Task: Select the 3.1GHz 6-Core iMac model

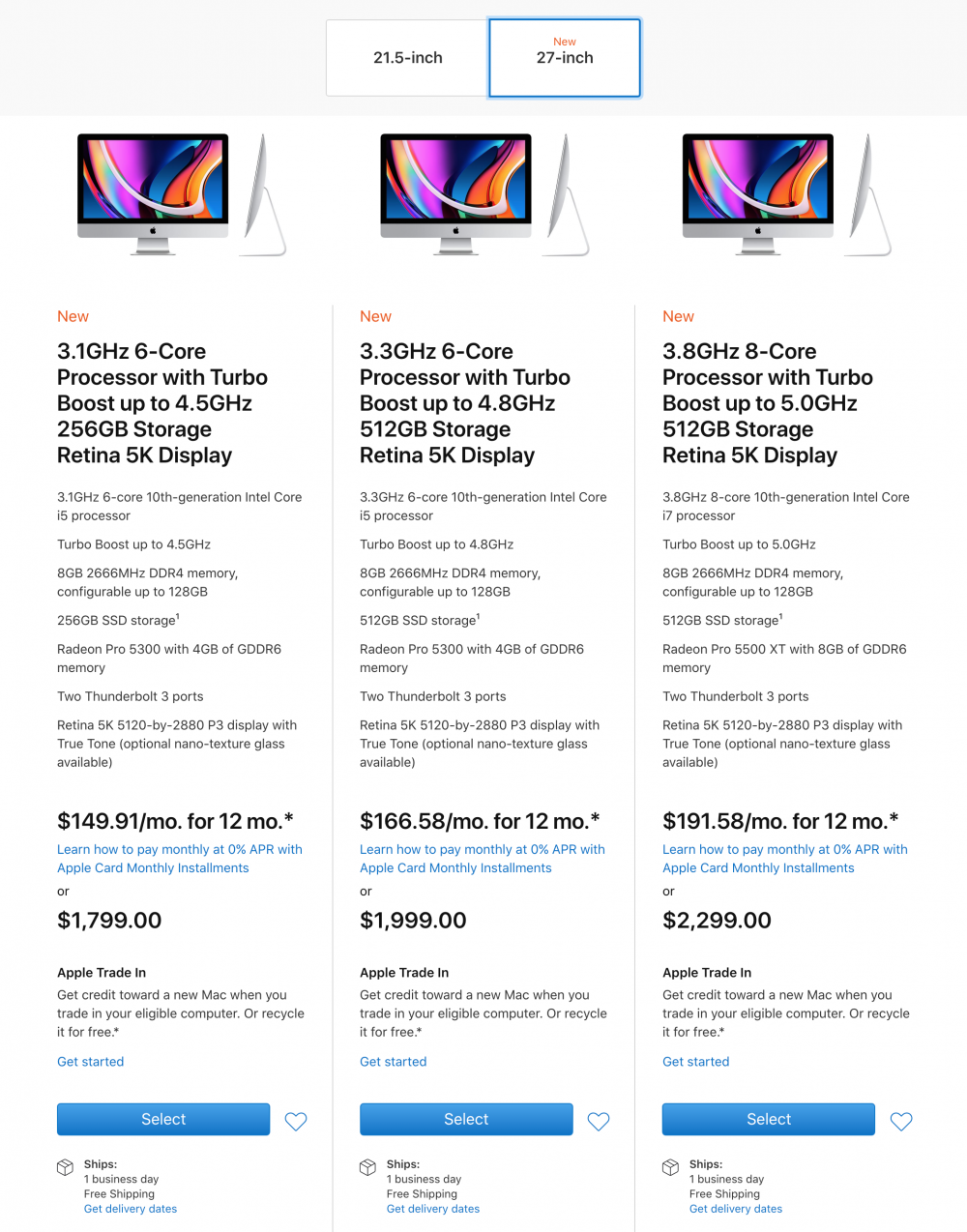Action: click(x=162, y=1119)
